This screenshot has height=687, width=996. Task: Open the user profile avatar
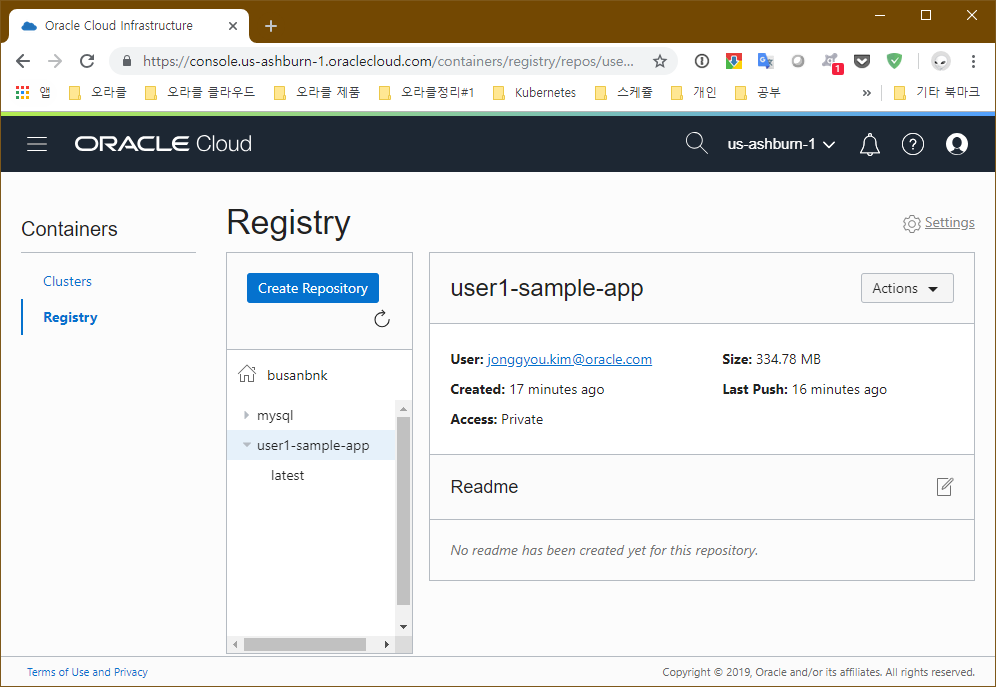956,144
